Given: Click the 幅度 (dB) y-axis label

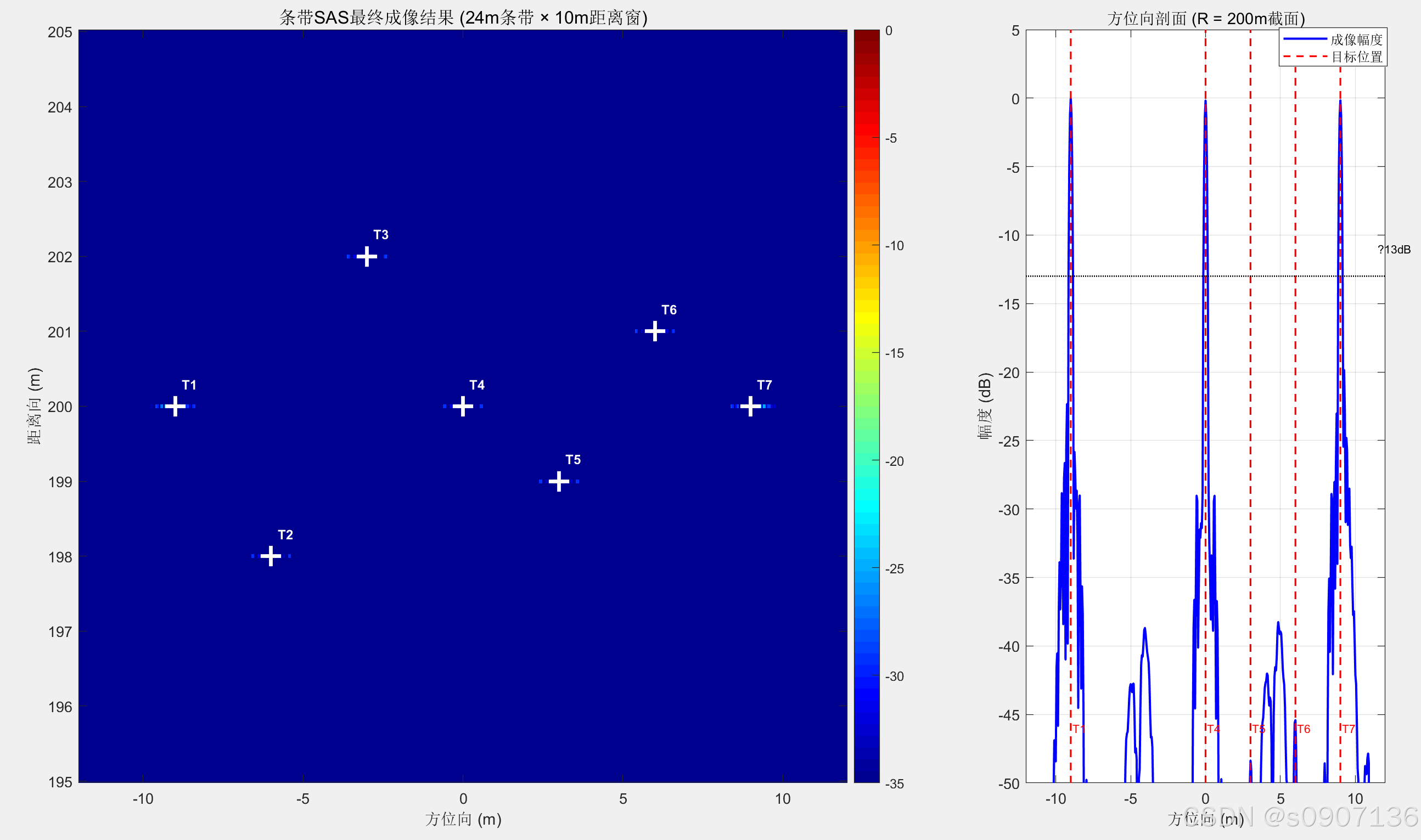Looking at the screenshot, I should click(985, 406).
